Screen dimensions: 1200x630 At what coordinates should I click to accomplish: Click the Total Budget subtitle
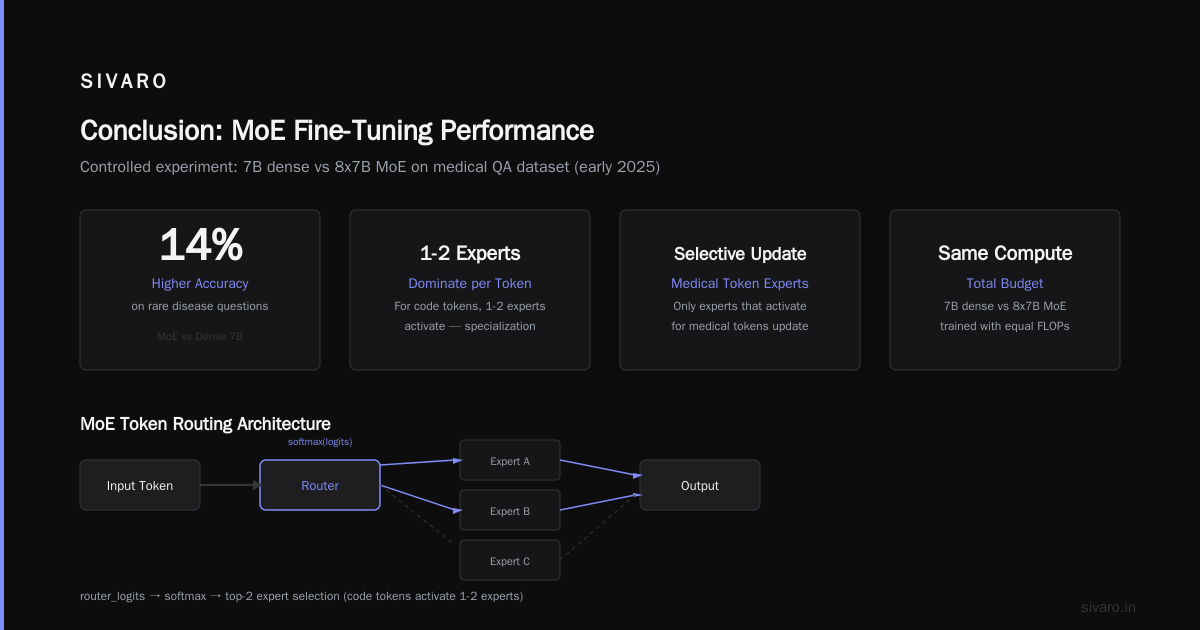1005,283
